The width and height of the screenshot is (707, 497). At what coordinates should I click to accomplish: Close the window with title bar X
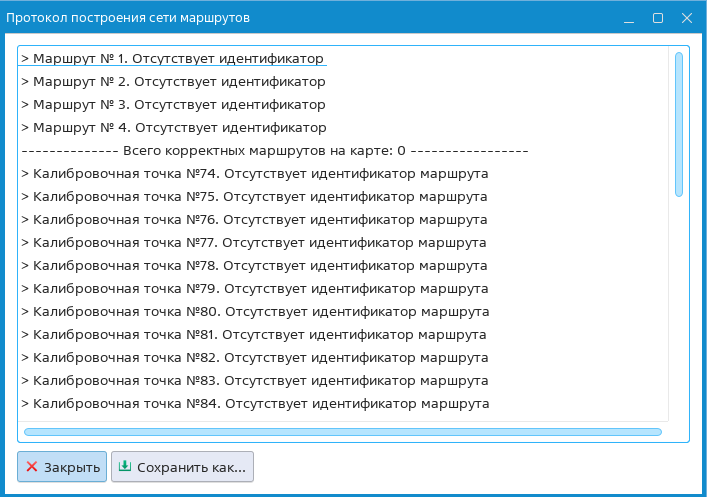click(x=685, y=18)
